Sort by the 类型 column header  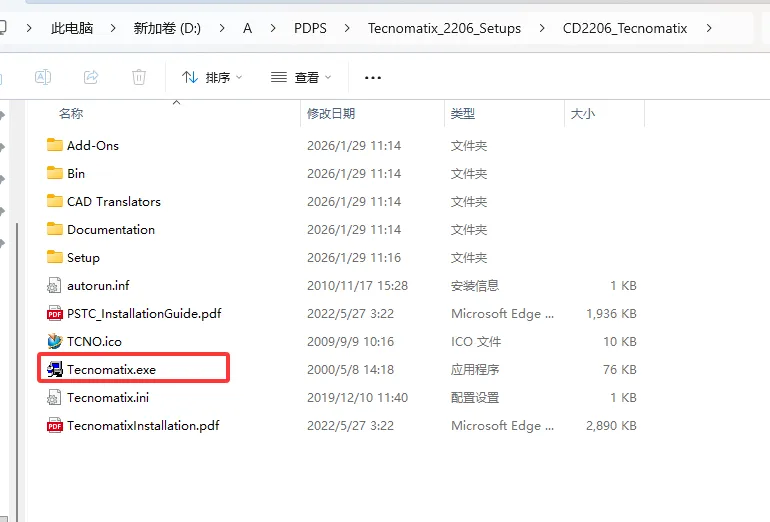point(463,113)
